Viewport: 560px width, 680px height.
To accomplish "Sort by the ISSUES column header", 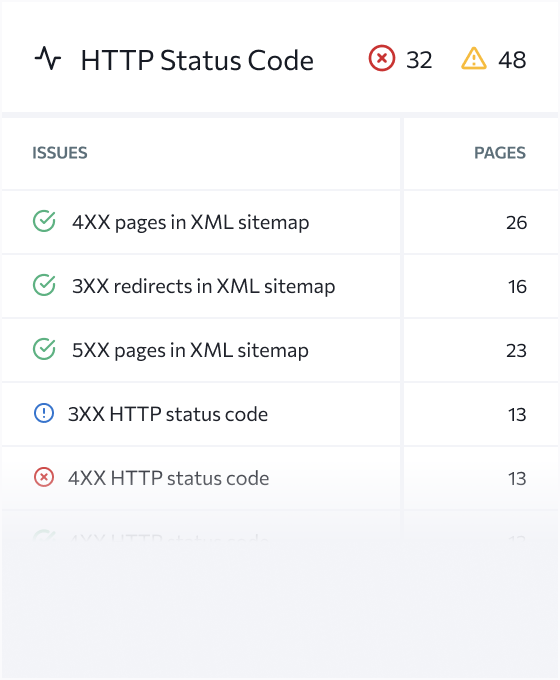I will pos(60,153).
